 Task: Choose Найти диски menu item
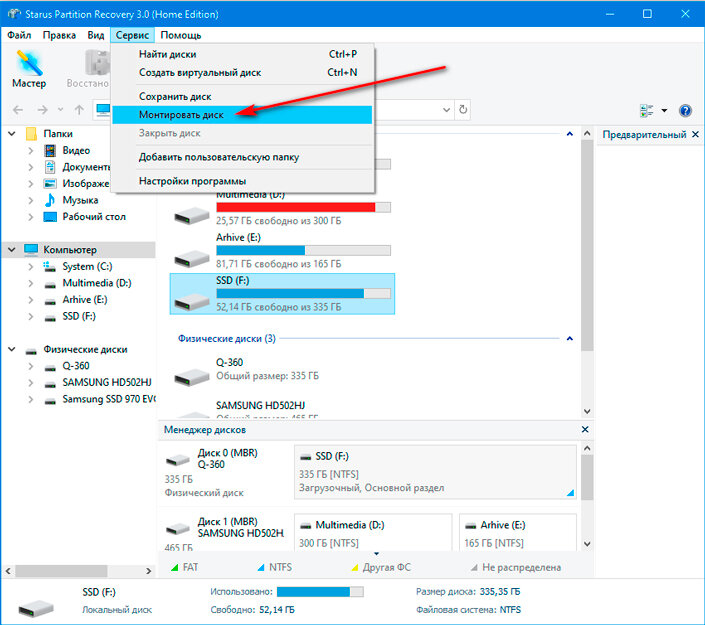click(x=242, y=54)
